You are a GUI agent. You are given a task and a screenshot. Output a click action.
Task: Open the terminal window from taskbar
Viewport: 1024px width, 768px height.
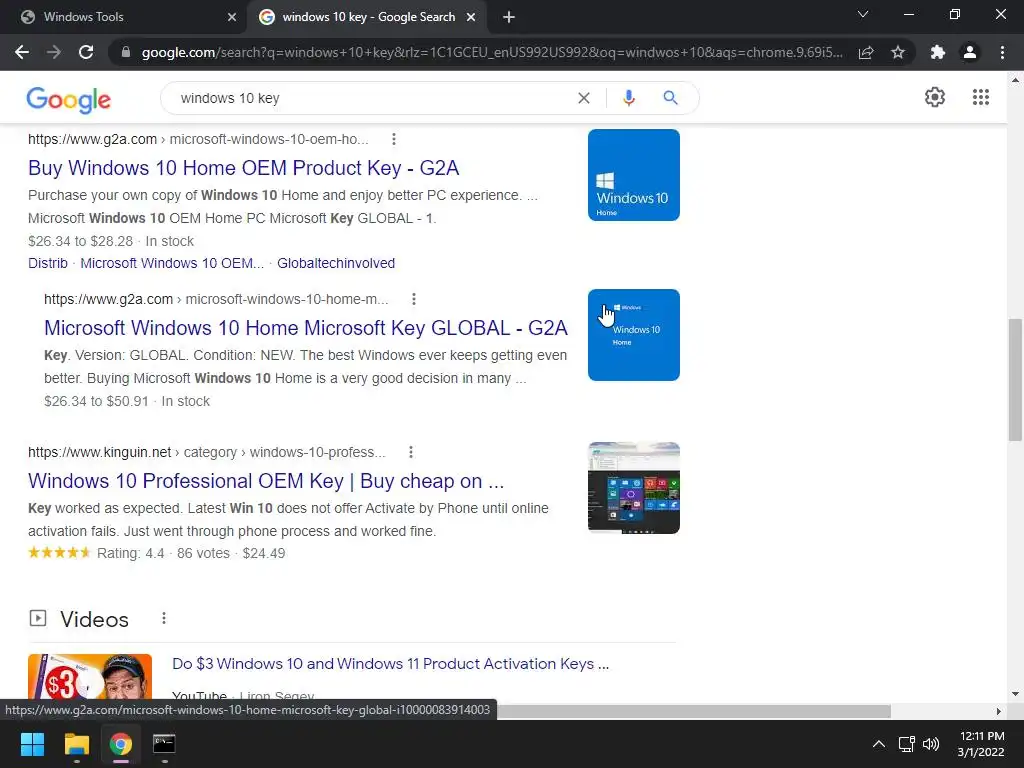(164, 744)
